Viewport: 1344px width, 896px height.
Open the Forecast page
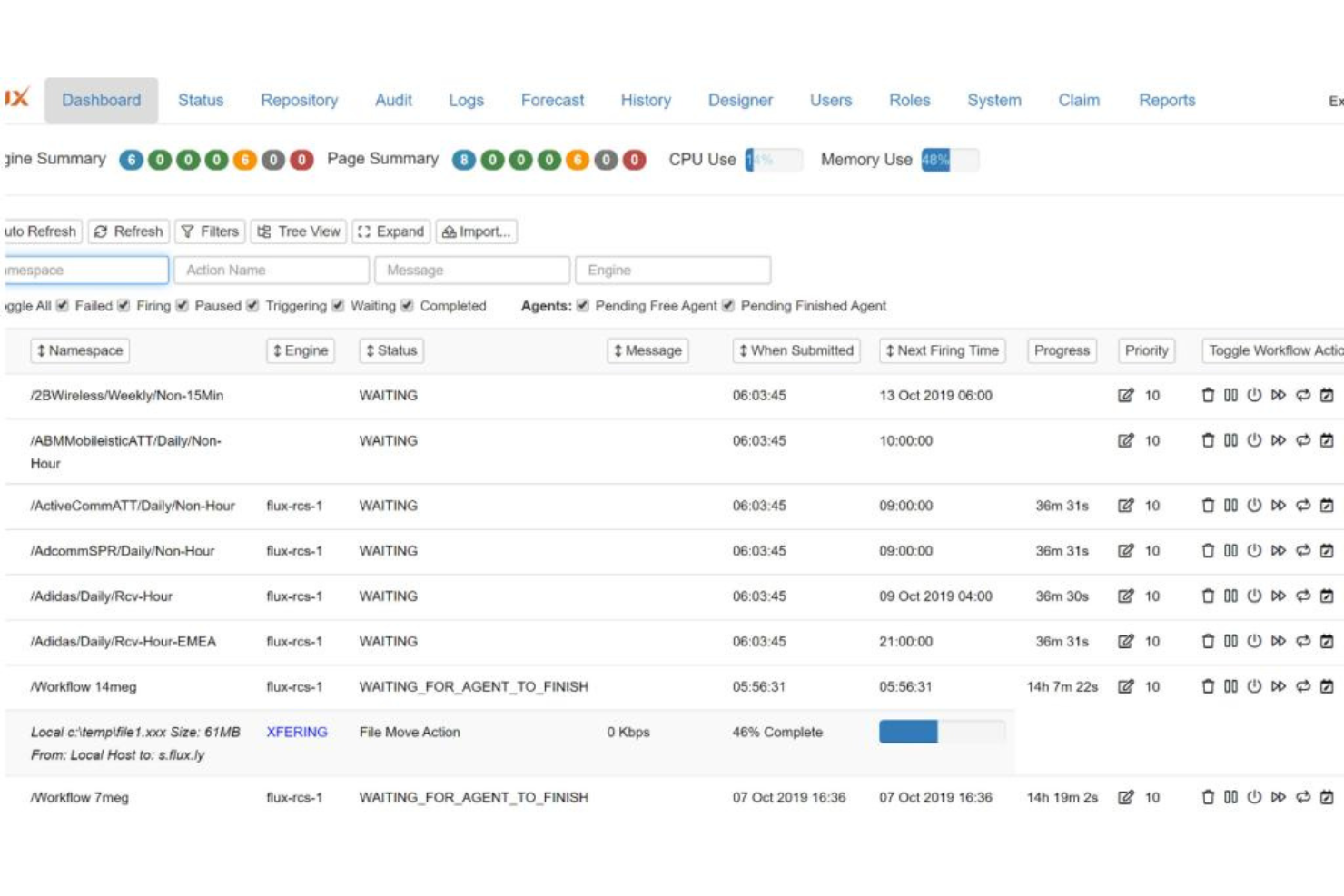(x=552, y=100)
